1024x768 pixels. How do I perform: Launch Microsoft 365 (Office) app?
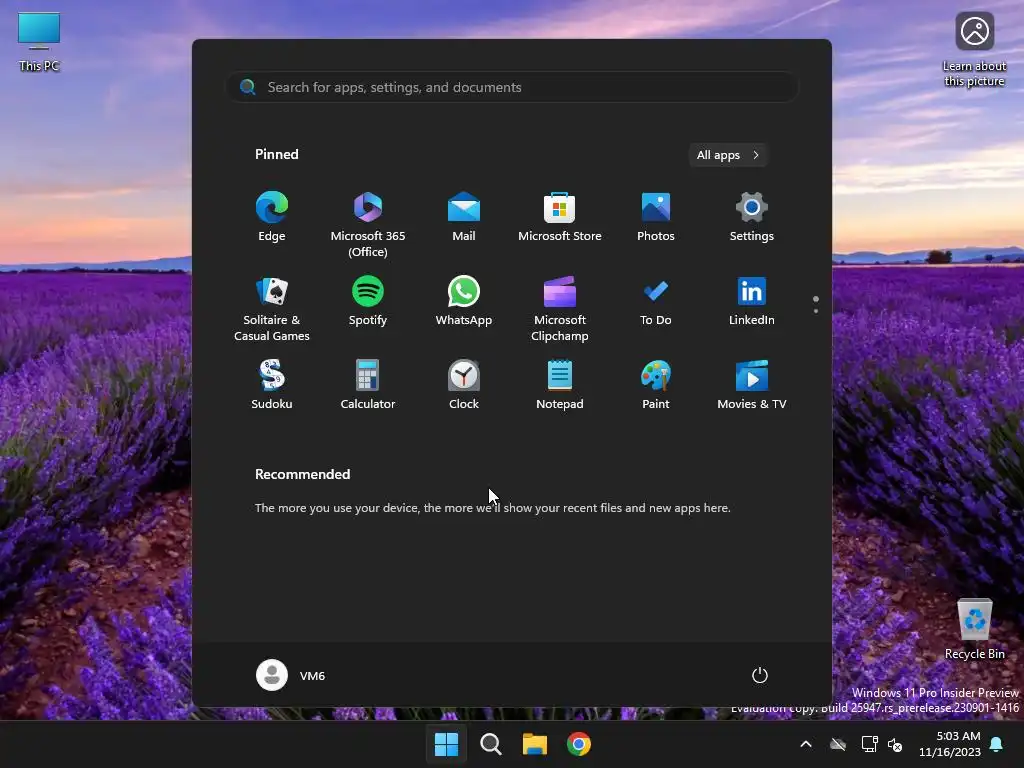tap(368, 225)
